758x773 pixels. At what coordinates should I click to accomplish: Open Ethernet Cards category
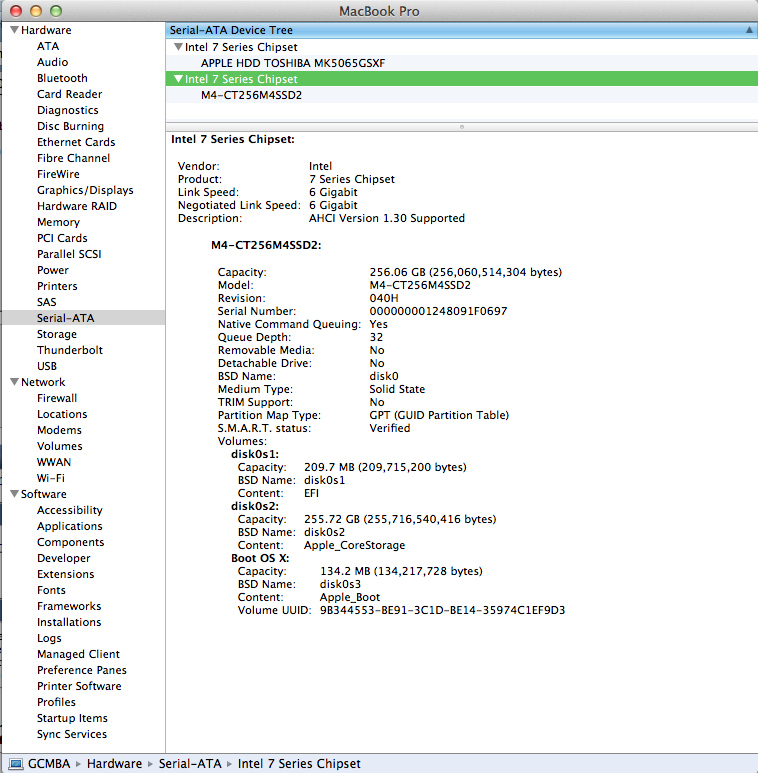pyautogui.click(x=76, y=142)
